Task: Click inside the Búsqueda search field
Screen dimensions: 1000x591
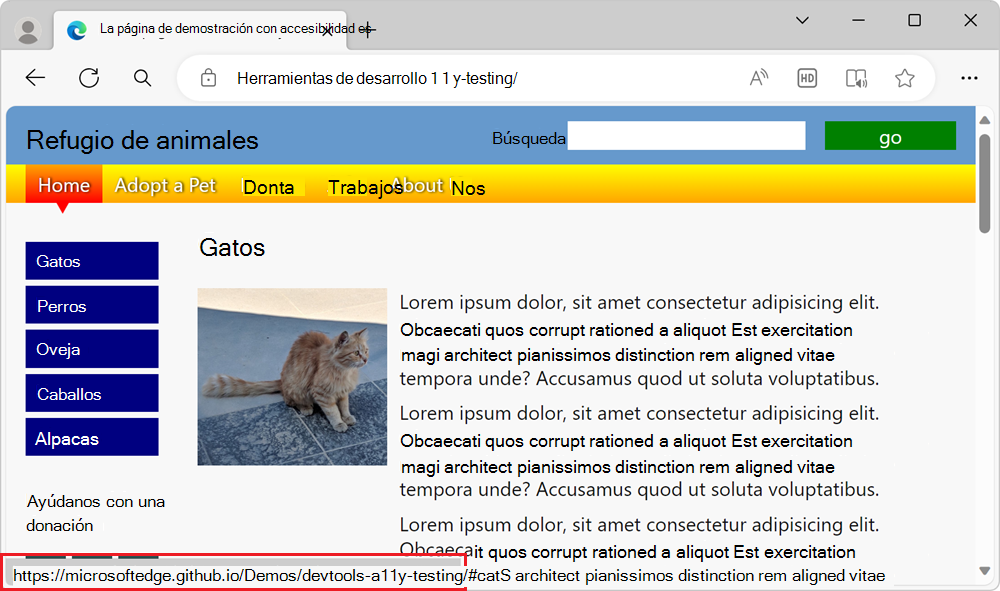Action: (x=686, y=135)
